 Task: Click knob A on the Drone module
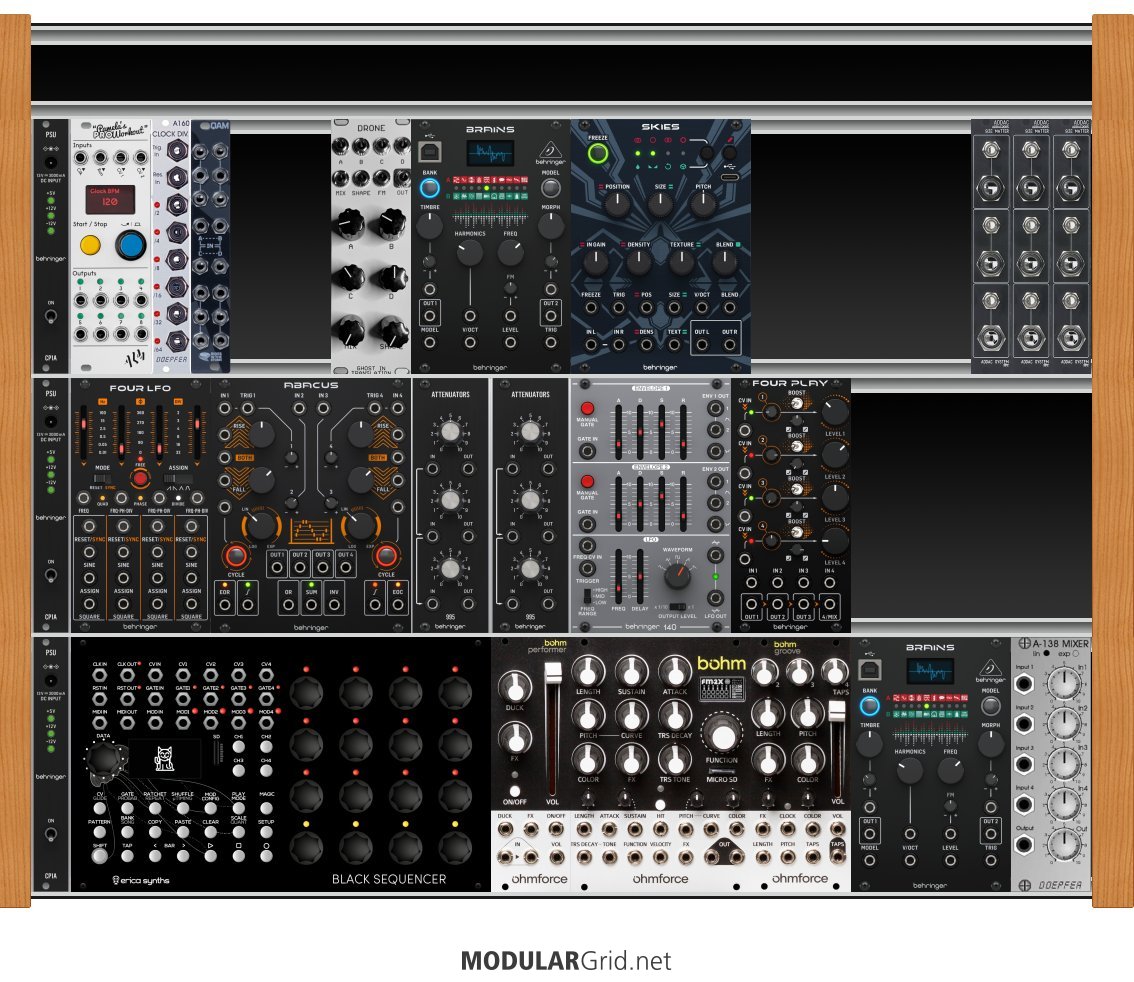coord(351,223)
